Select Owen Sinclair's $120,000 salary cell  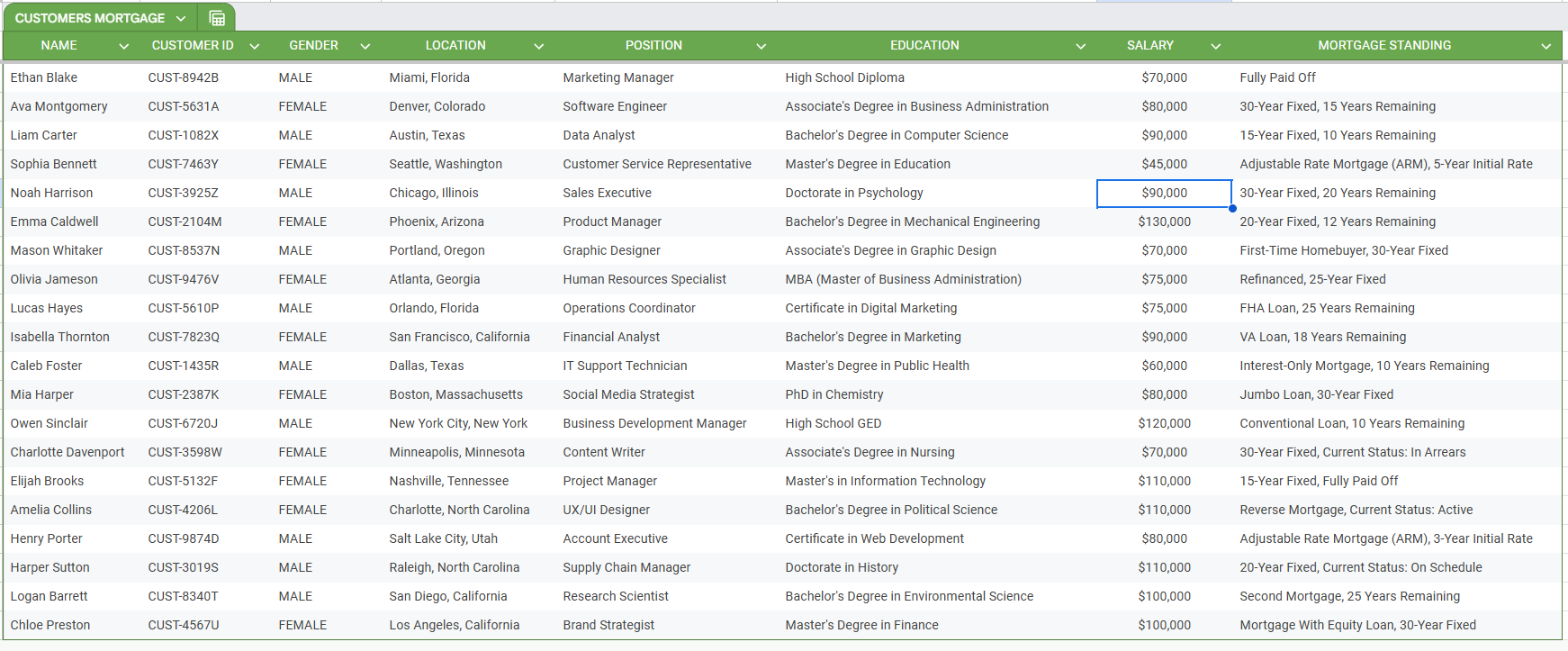coord(1164,423)
